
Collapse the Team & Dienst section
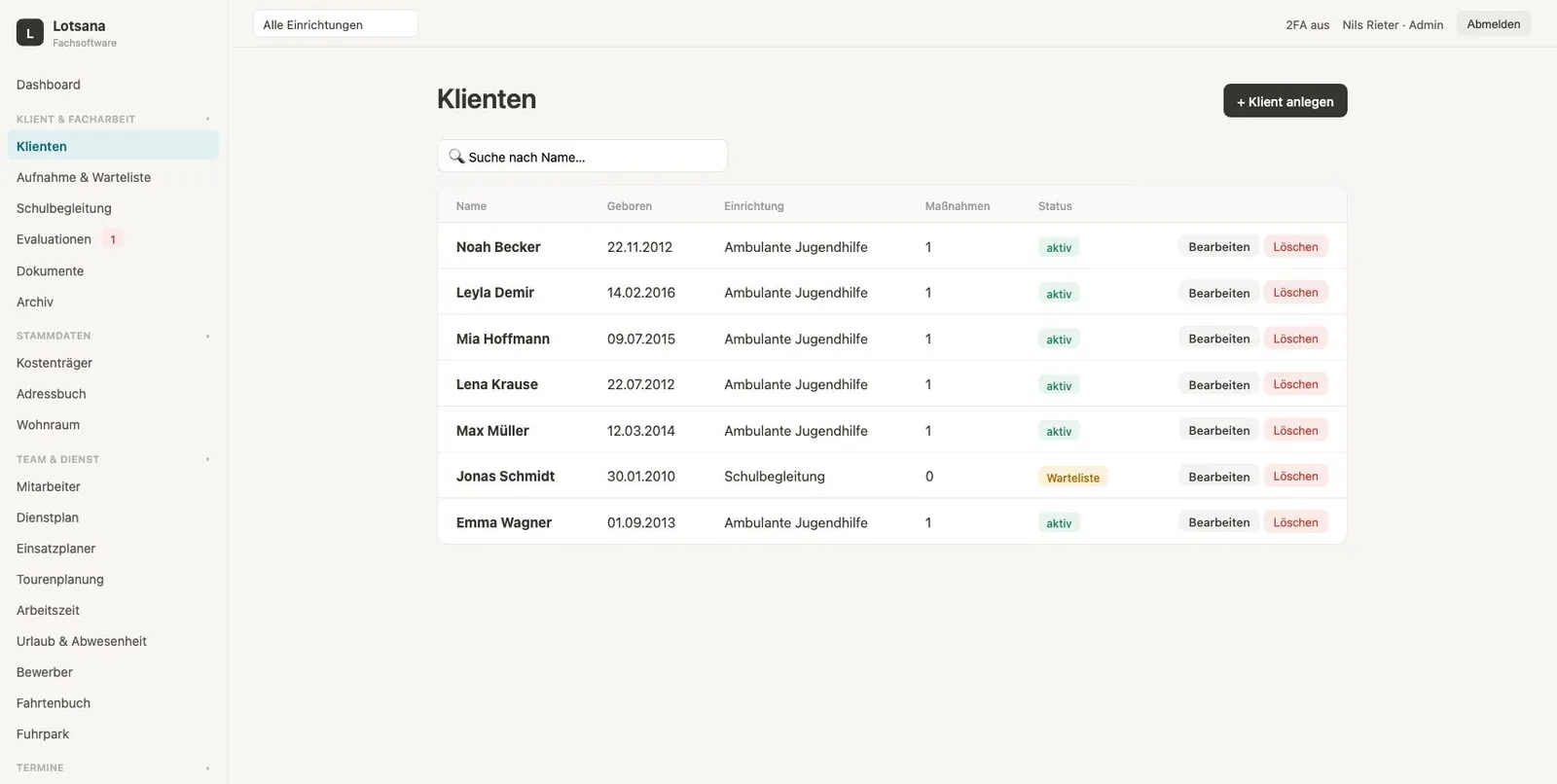207,459
